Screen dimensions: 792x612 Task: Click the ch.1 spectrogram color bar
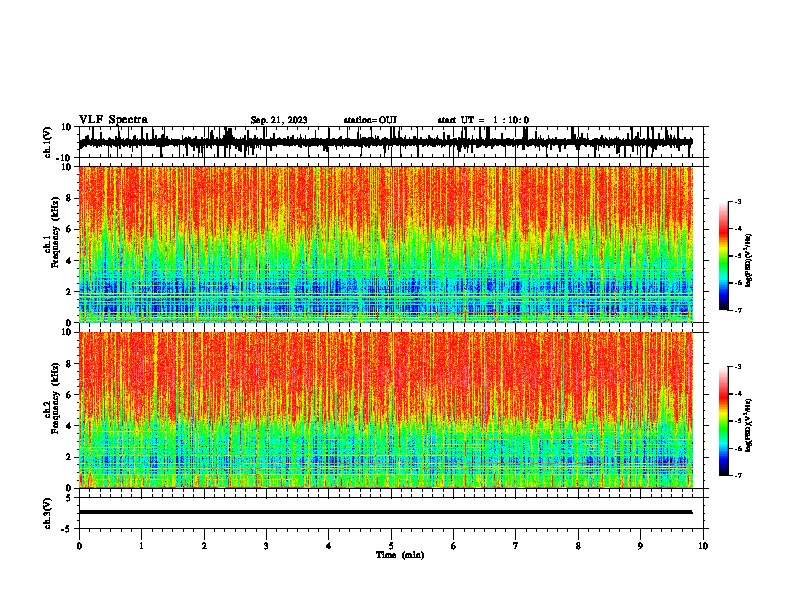click(724, 256)
